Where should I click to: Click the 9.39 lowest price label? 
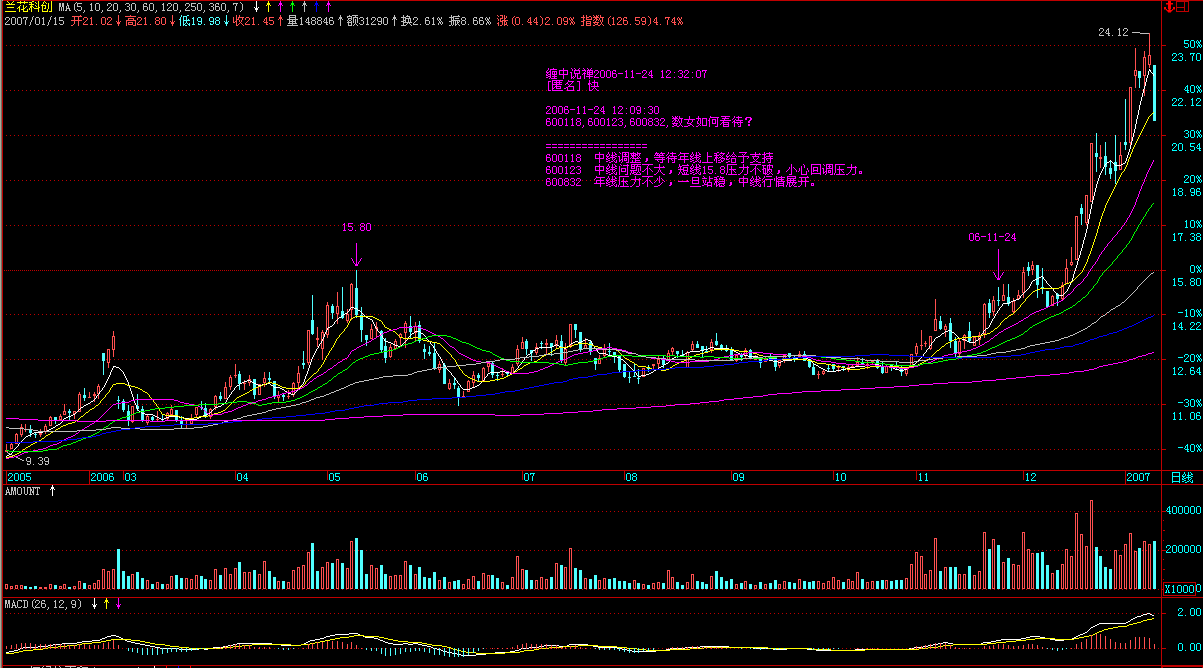37,461
